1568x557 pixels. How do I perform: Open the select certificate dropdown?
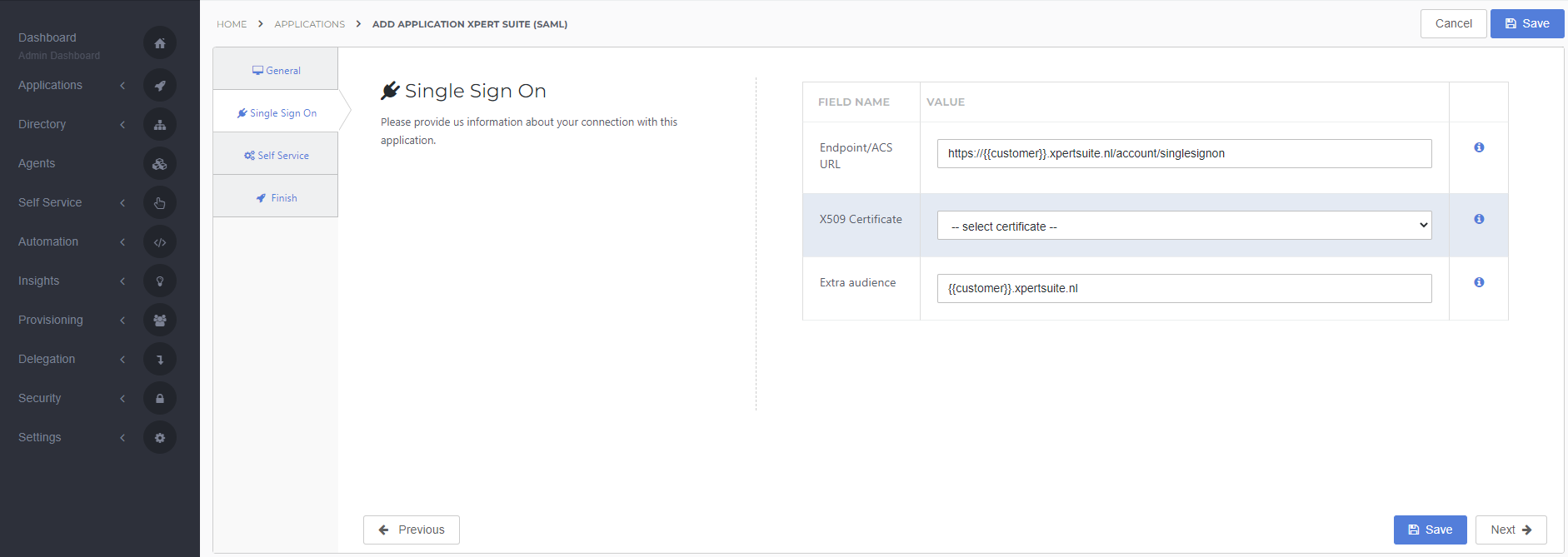coord(1184,226)
